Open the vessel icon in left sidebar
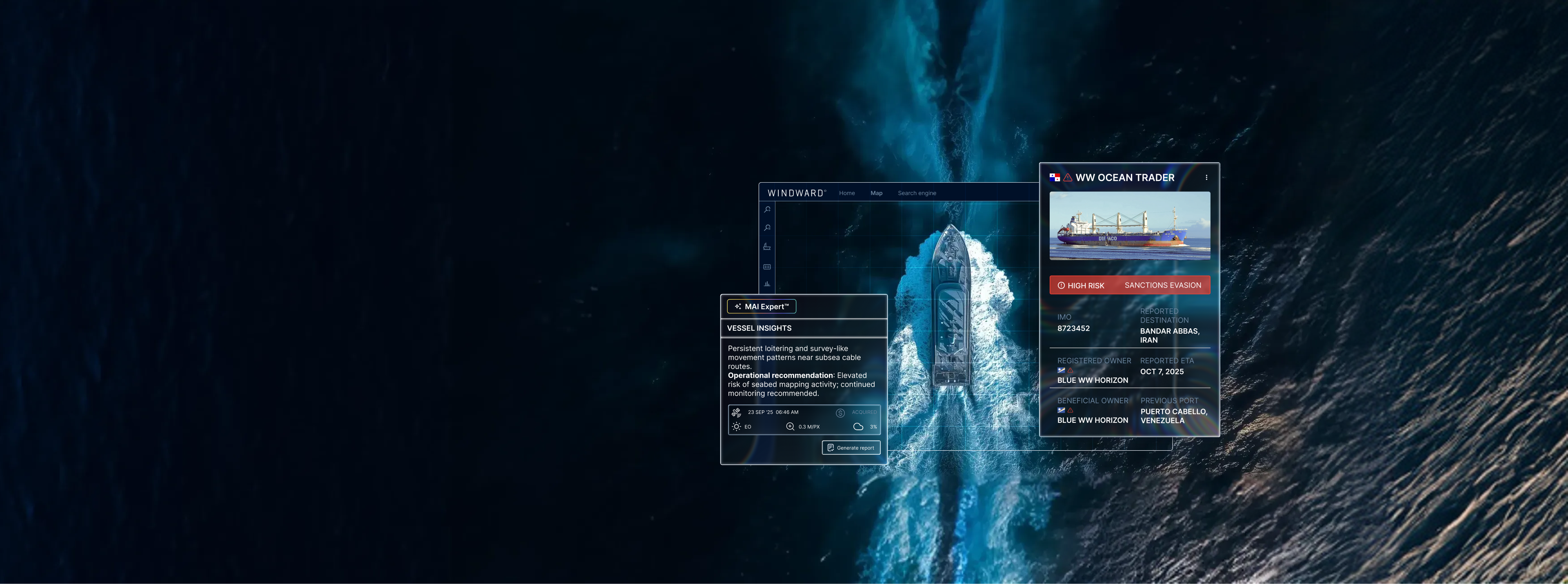 tap(767, 246)
